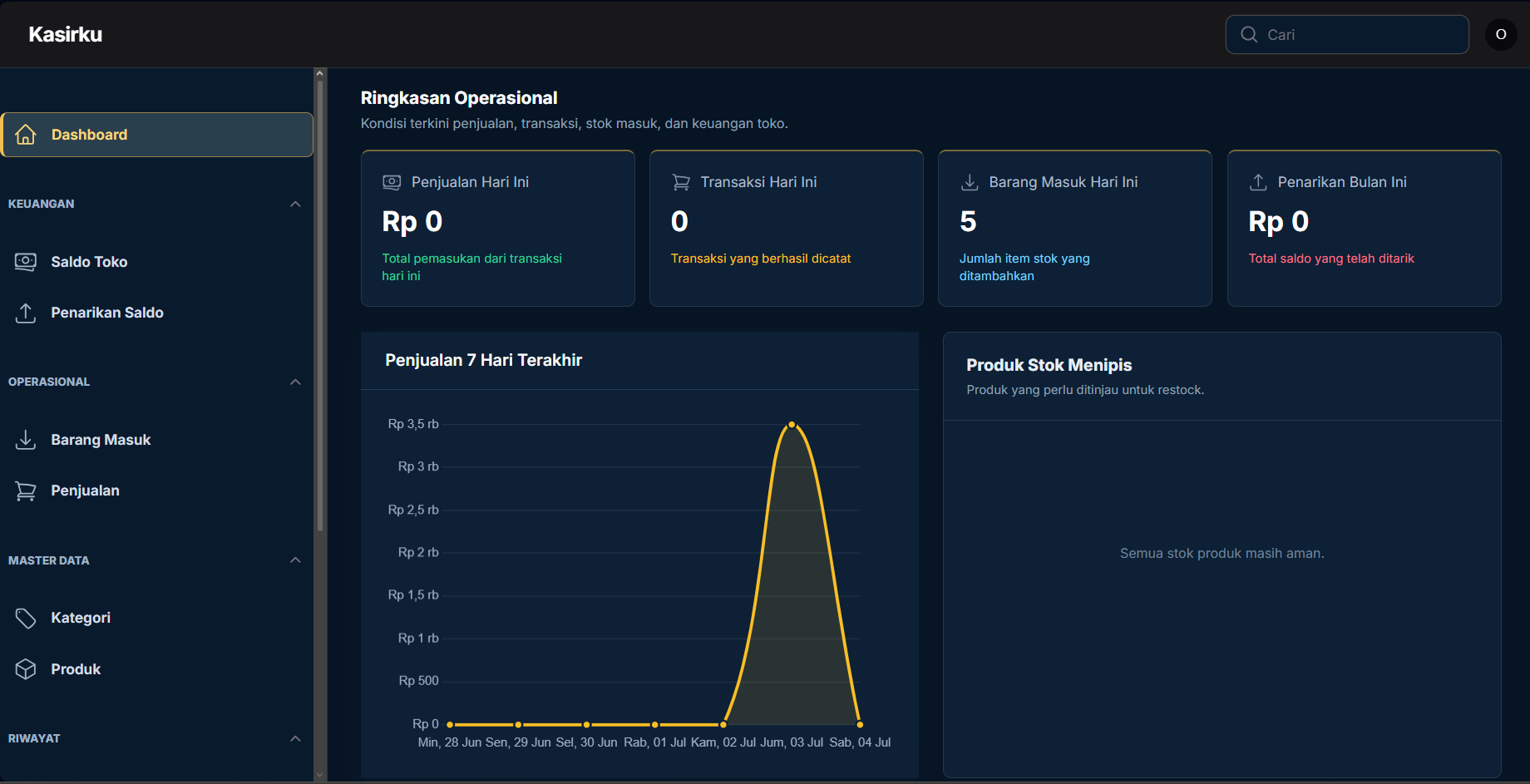Viewport: 1530px width, 784px height.
Task: Click the Kasirku logo link
Action: (65, 34)
